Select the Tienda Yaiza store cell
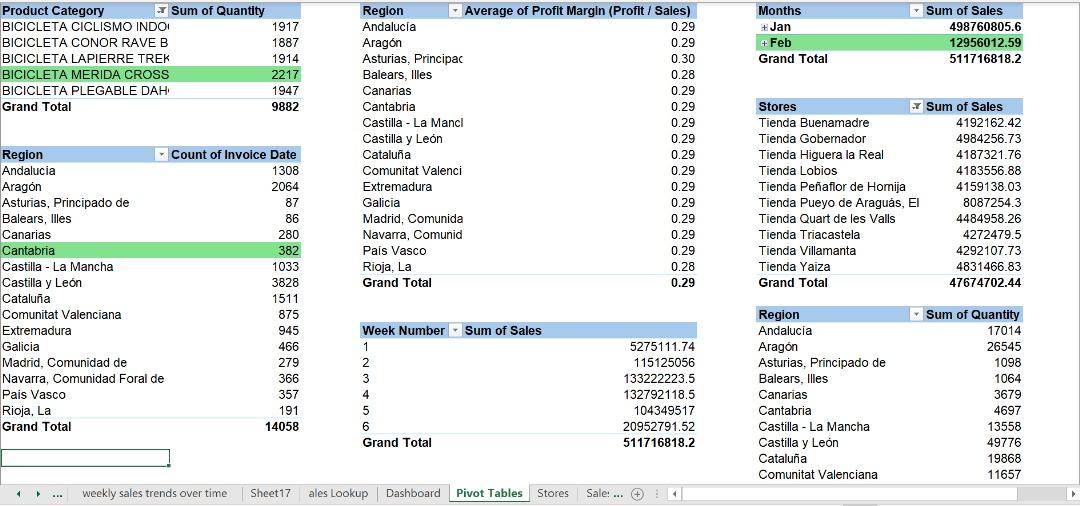 [840, 266]
